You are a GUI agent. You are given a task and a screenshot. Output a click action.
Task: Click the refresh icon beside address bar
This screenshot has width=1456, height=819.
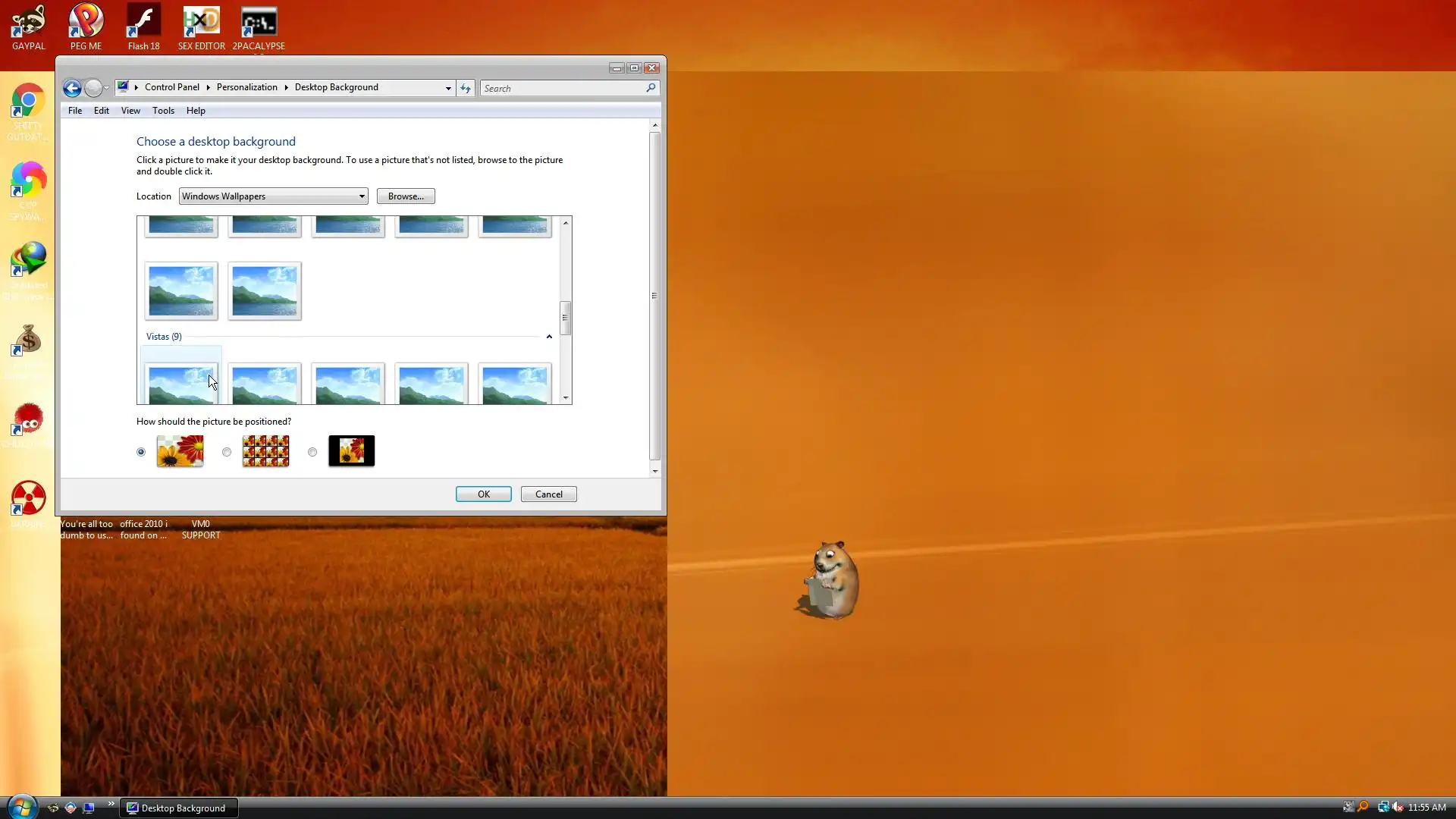coord(466,88)
